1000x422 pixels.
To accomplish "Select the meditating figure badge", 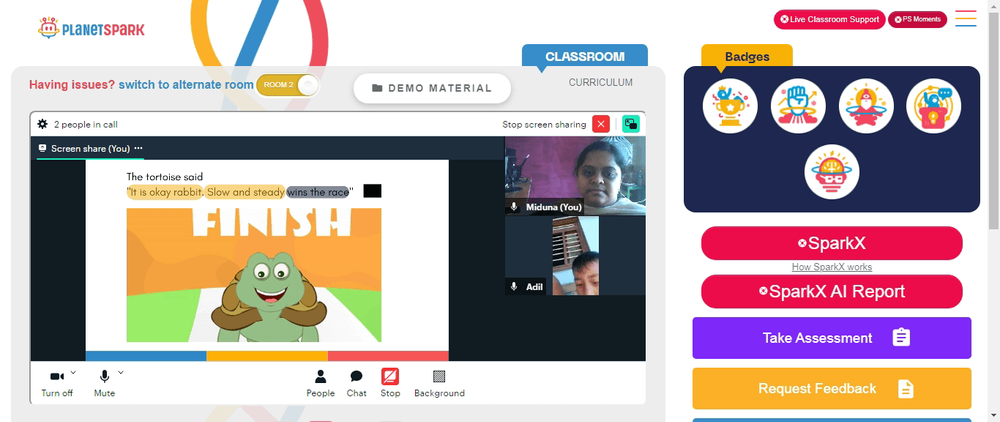I will 866,106.
